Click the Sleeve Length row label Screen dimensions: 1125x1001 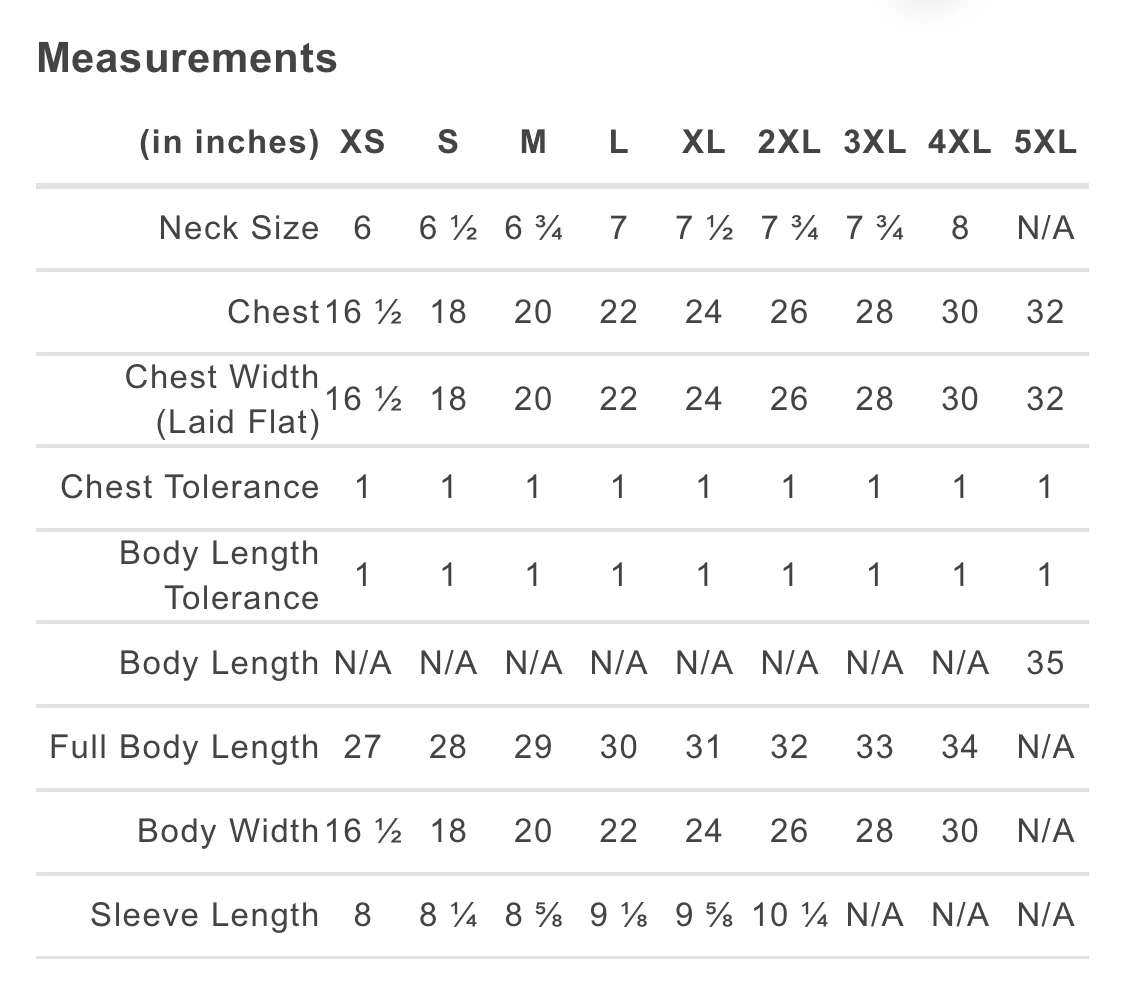(204, 915)
